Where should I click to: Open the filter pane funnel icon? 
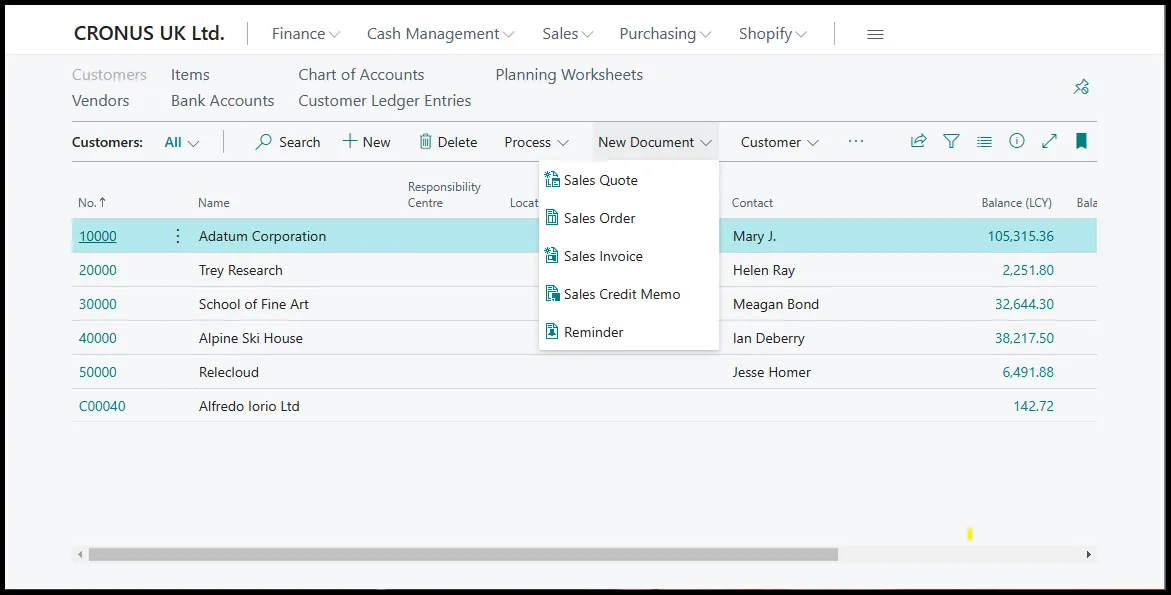951,141
